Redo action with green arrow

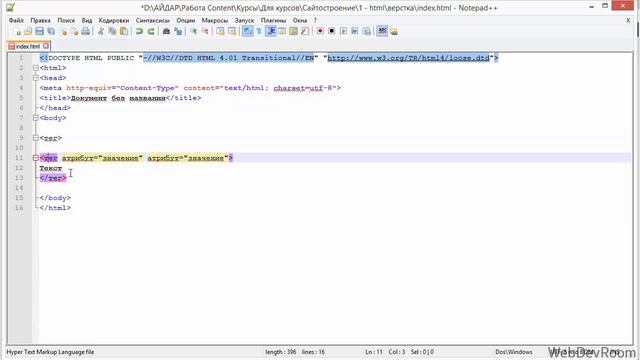(151, 31)
